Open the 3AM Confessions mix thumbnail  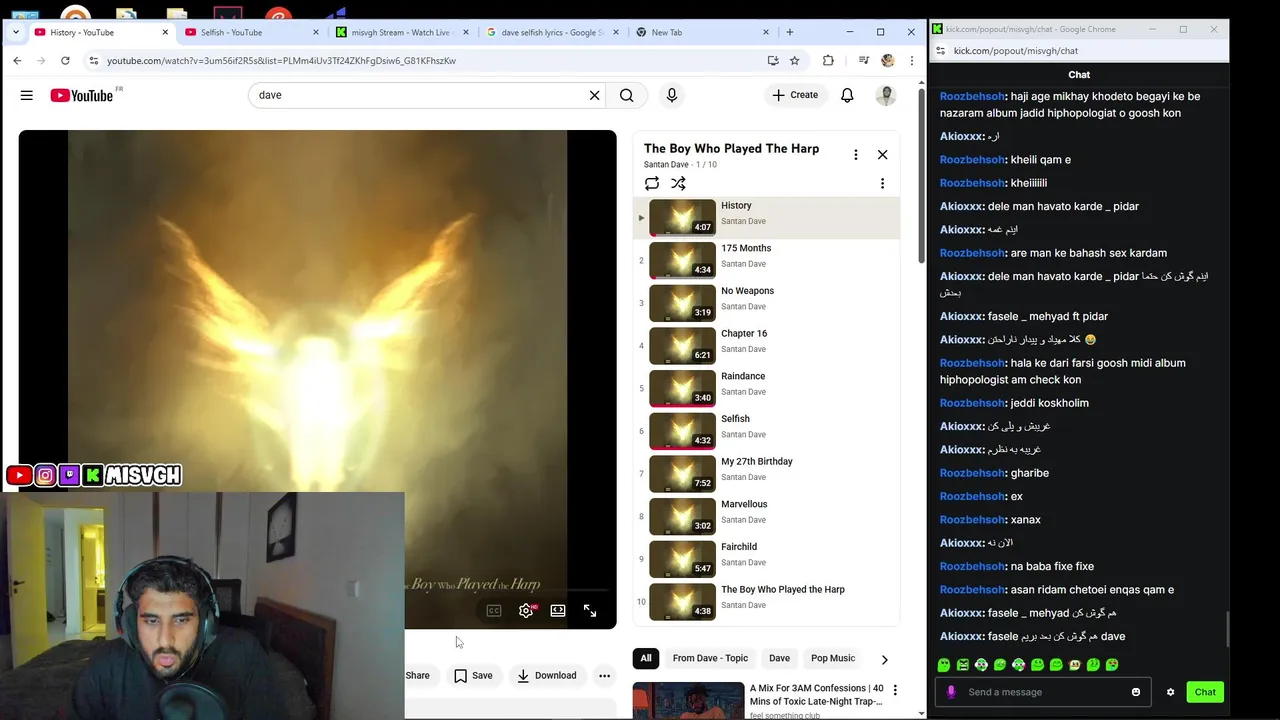(688, 700)
